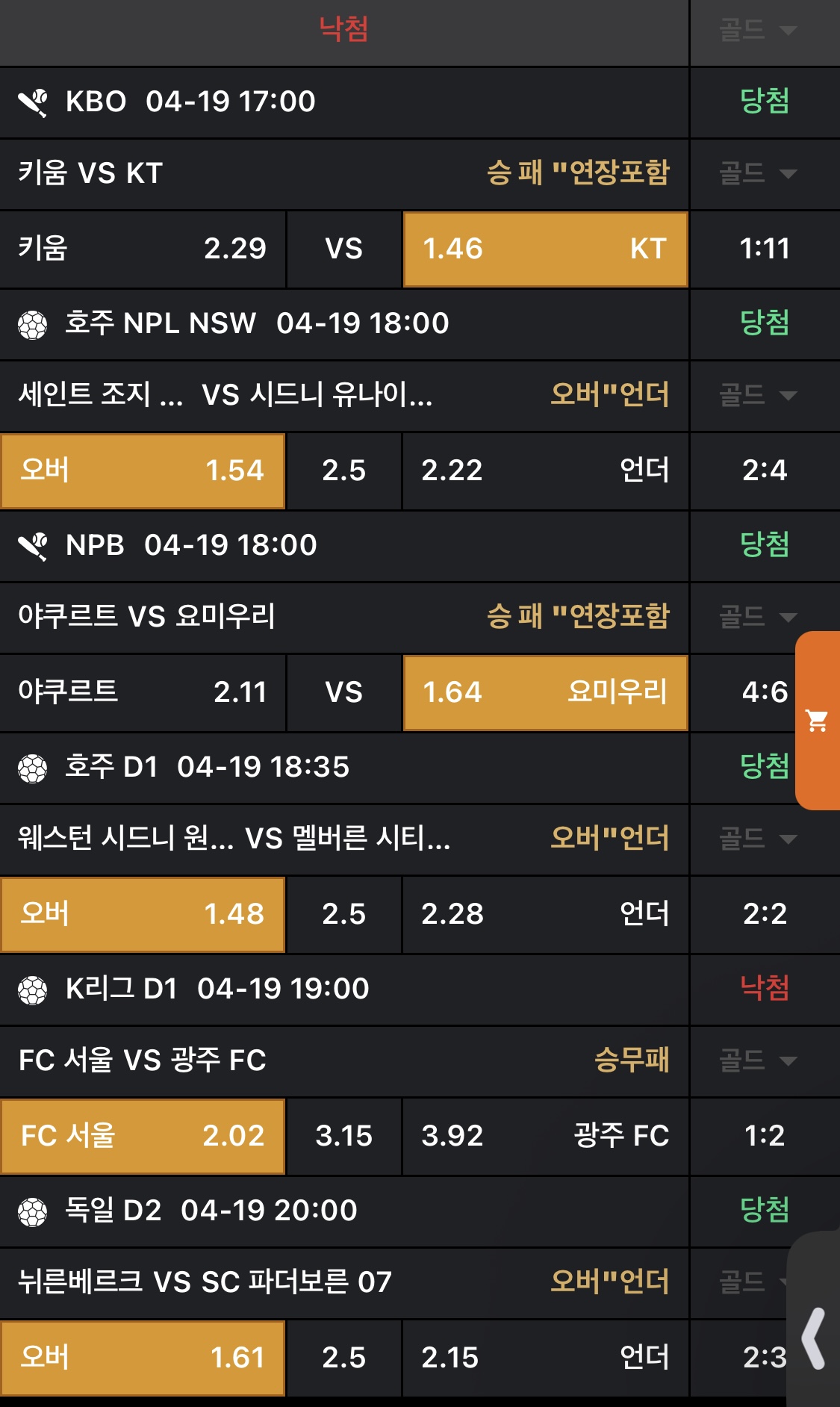Tap the baseball icon beside NPB
Viewport: 840px width, 1407px height.
[x=33, y=546]
